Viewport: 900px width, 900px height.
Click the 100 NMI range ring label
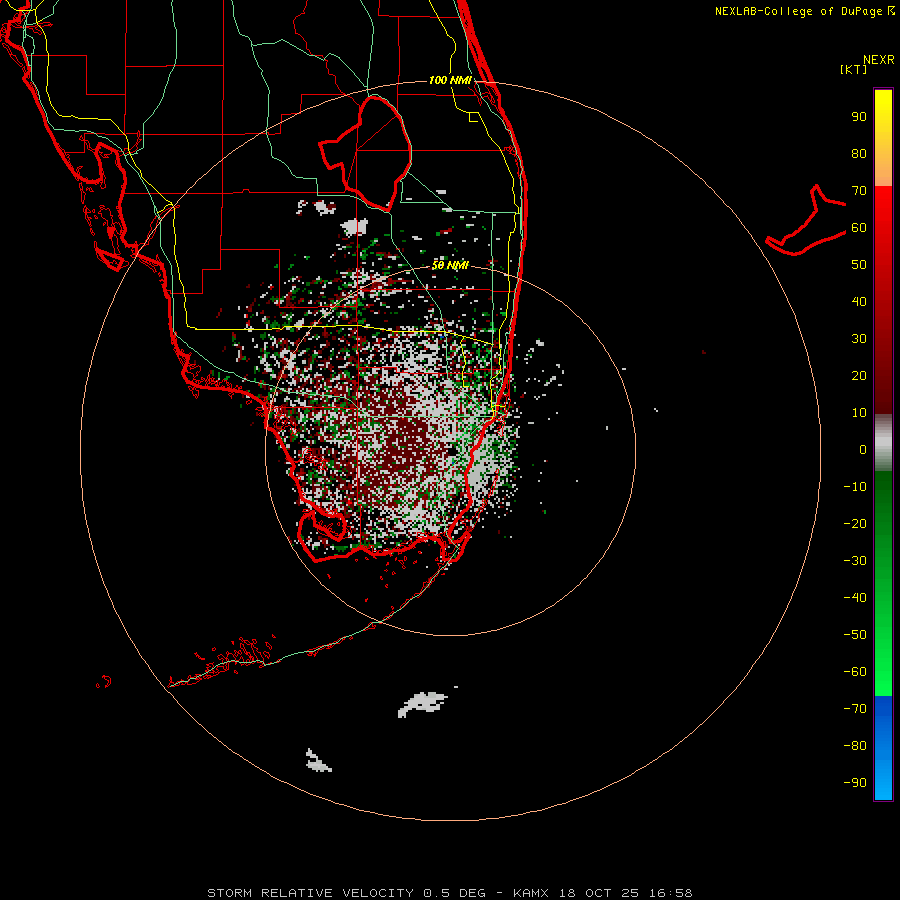(x=450, y=80)
